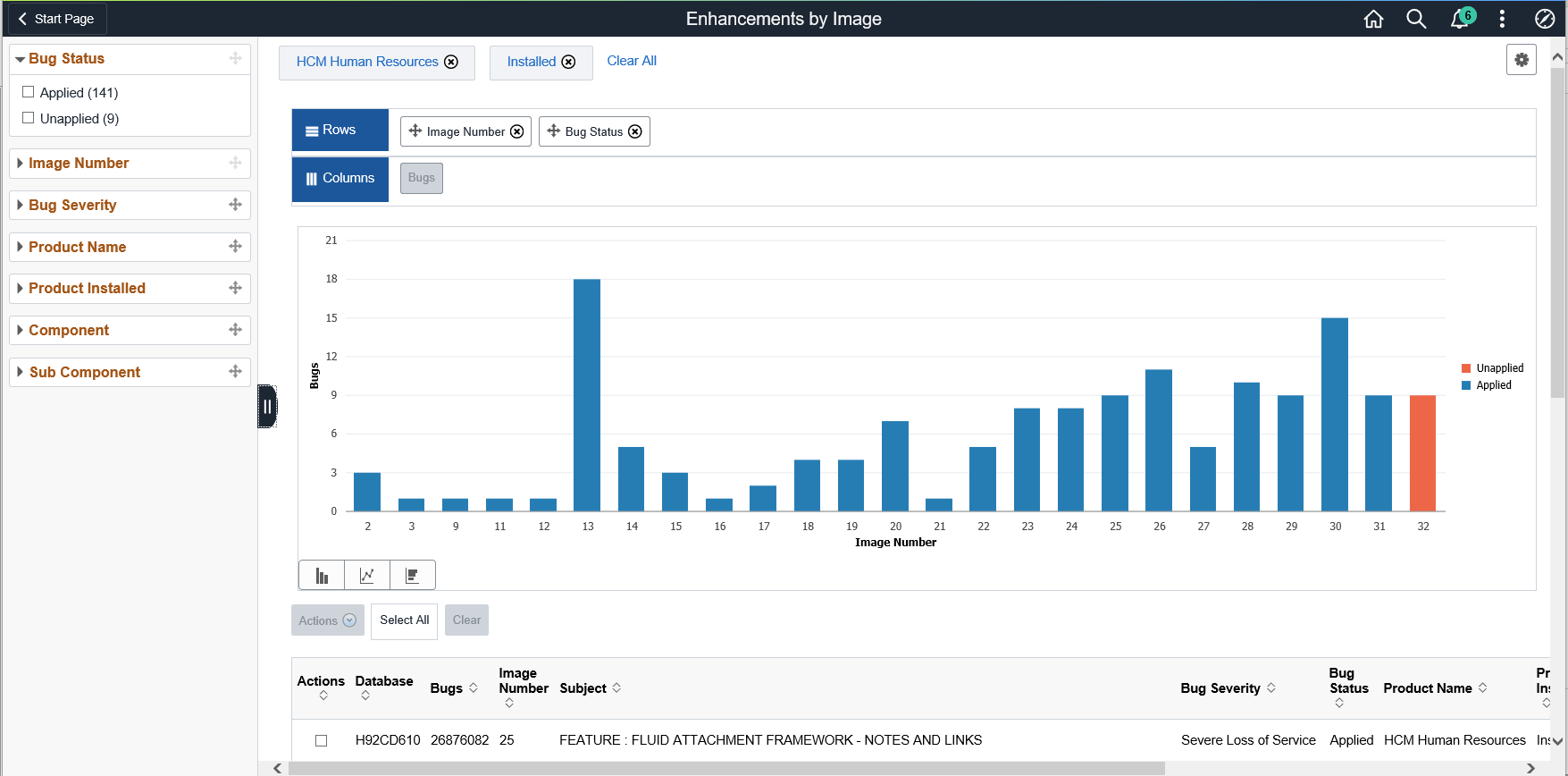Check the Unapplied (9) checkbox

coord(29,118)
